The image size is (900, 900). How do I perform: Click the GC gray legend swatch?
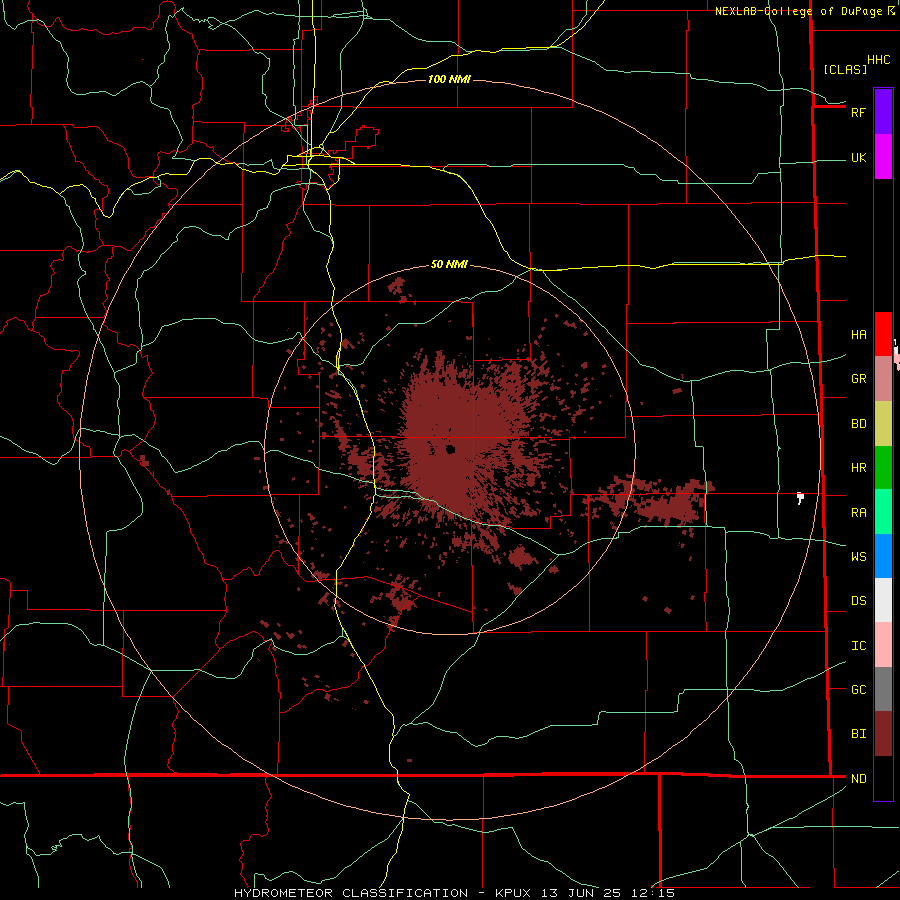point(883,689)
